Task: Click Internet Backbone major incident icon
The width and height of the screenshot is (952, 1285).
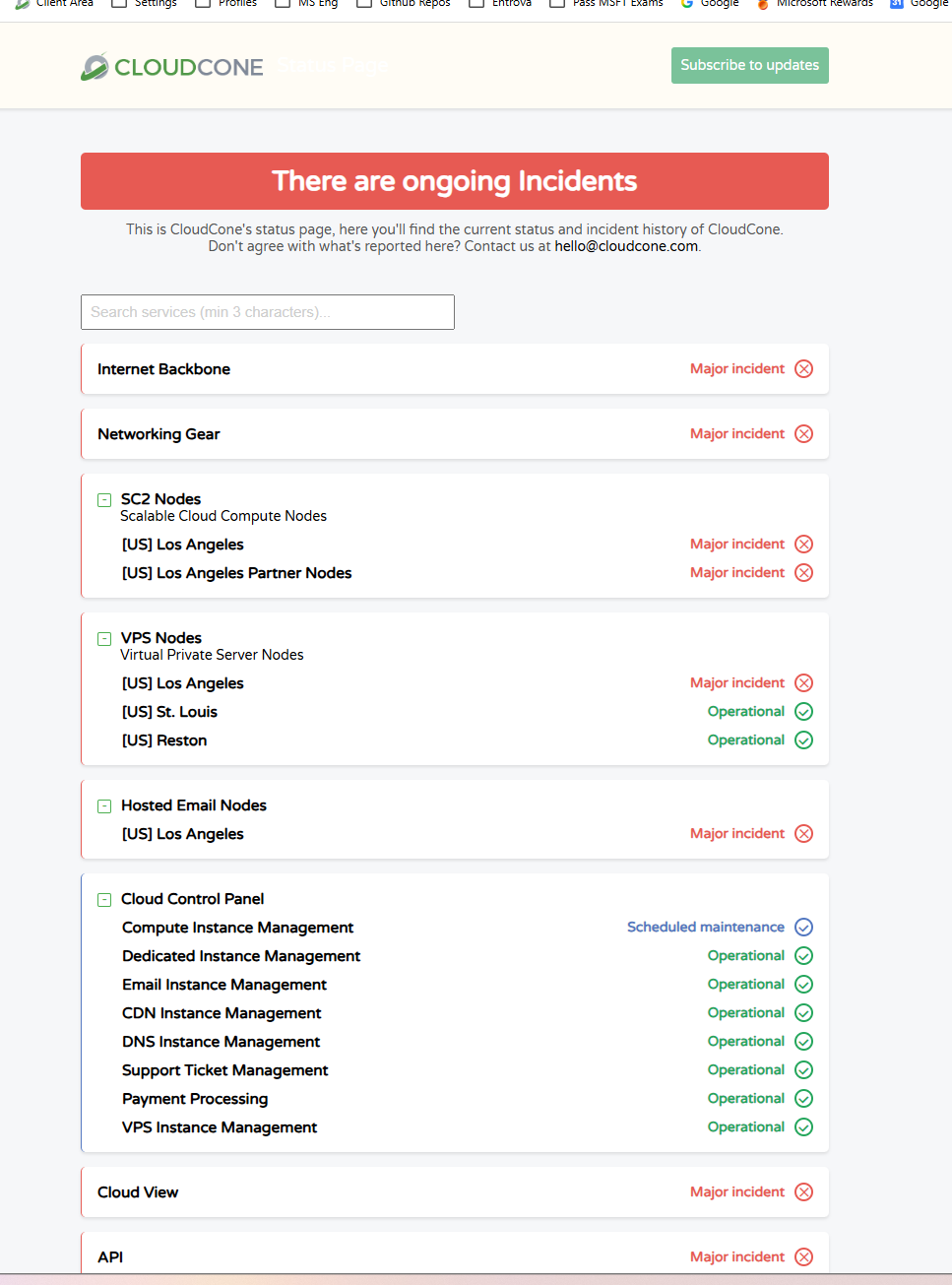Action: pyautogui.click(x=804, y=369)
